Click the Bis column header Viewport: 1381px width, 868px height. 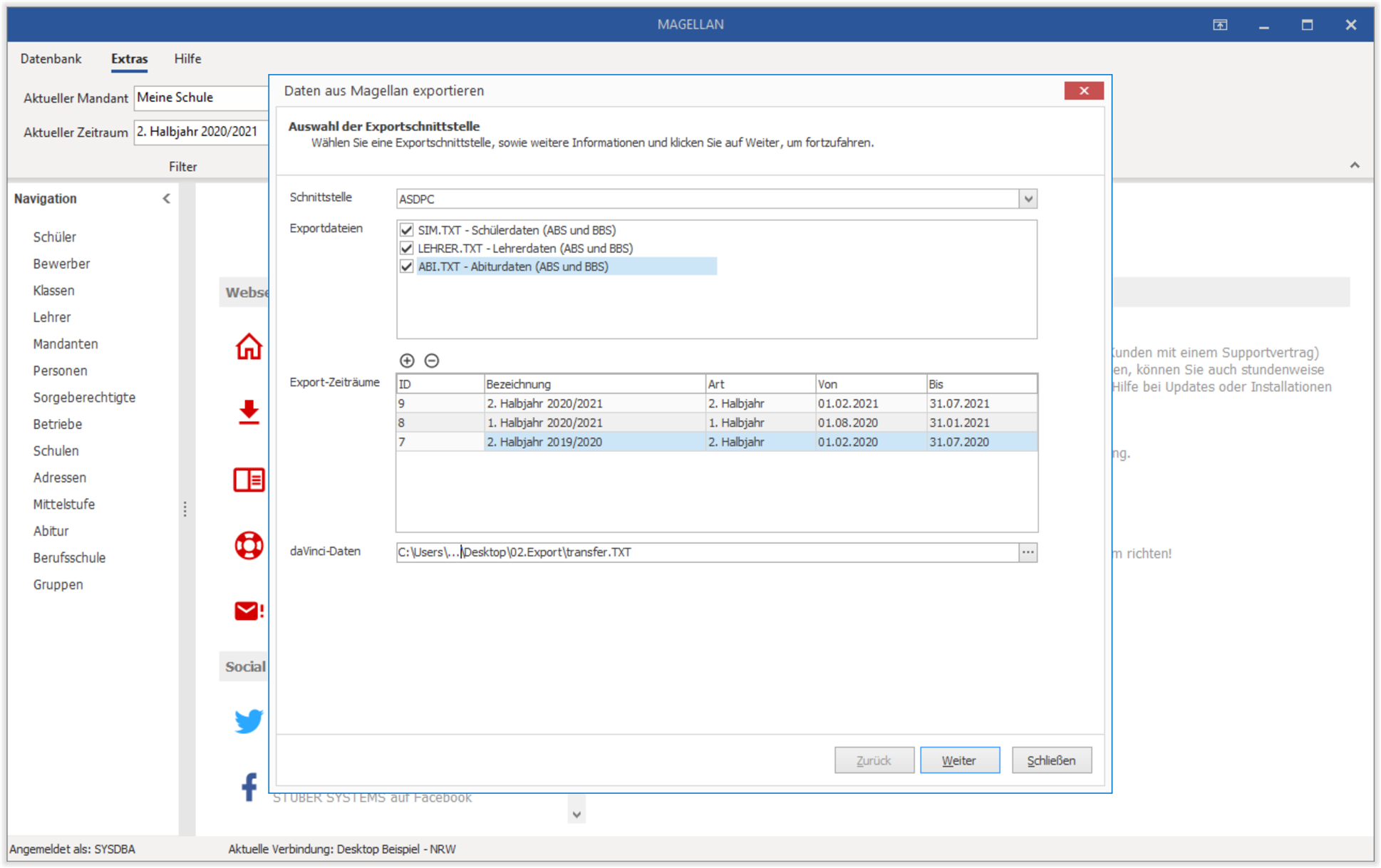click(982, 384)
